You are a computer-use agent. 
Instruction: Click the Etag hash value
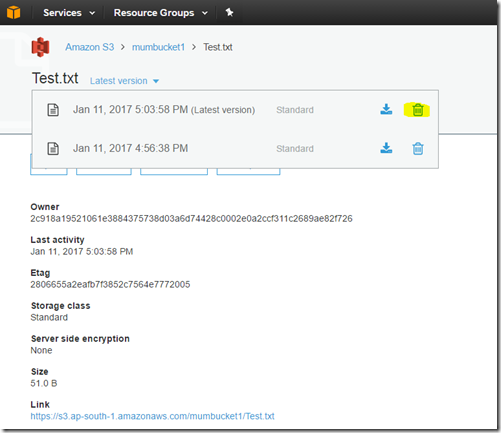pyautogui.click(x=110, y=284)
